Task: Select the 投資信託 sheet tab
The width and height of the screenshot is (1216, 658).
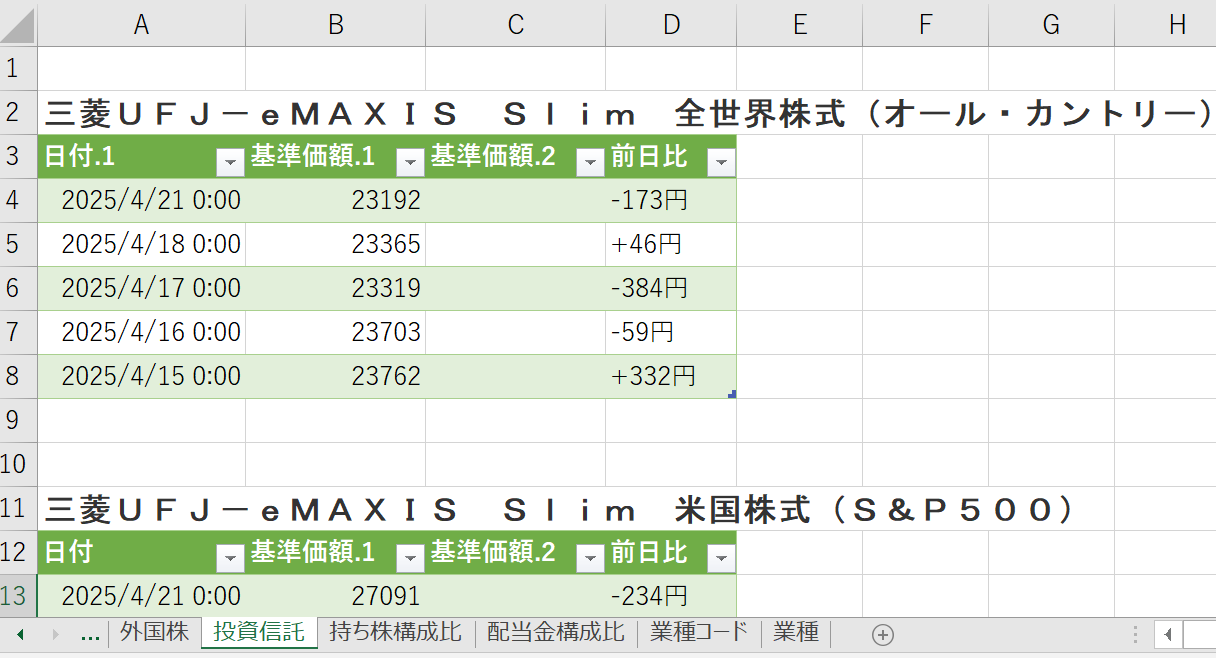Action: coord(259,632)
